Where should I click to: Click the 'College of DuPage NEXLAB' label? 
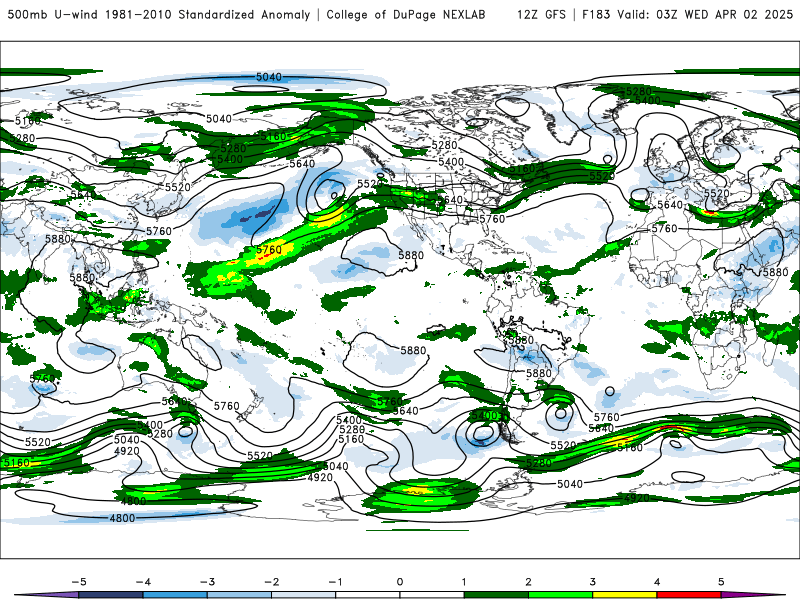(x=406, y=15)
